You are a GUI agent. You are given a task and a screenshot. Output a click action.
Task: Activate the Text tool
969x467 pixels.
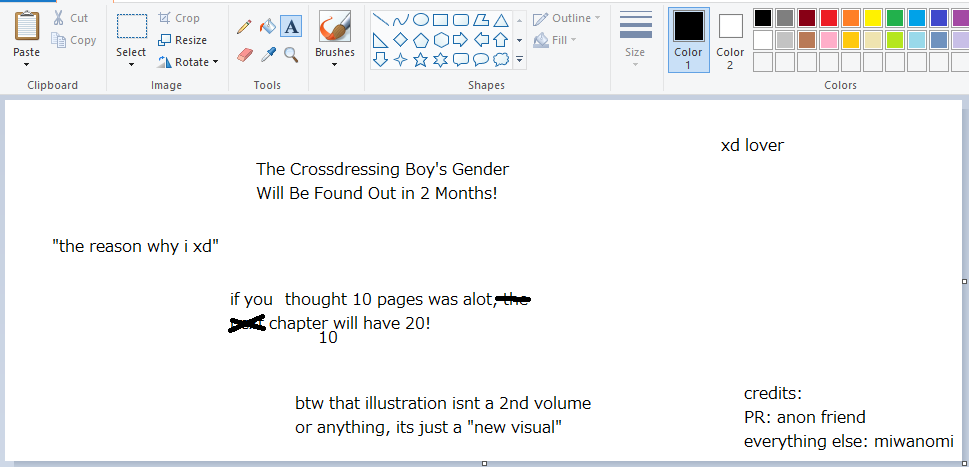(x=291, y=27)
